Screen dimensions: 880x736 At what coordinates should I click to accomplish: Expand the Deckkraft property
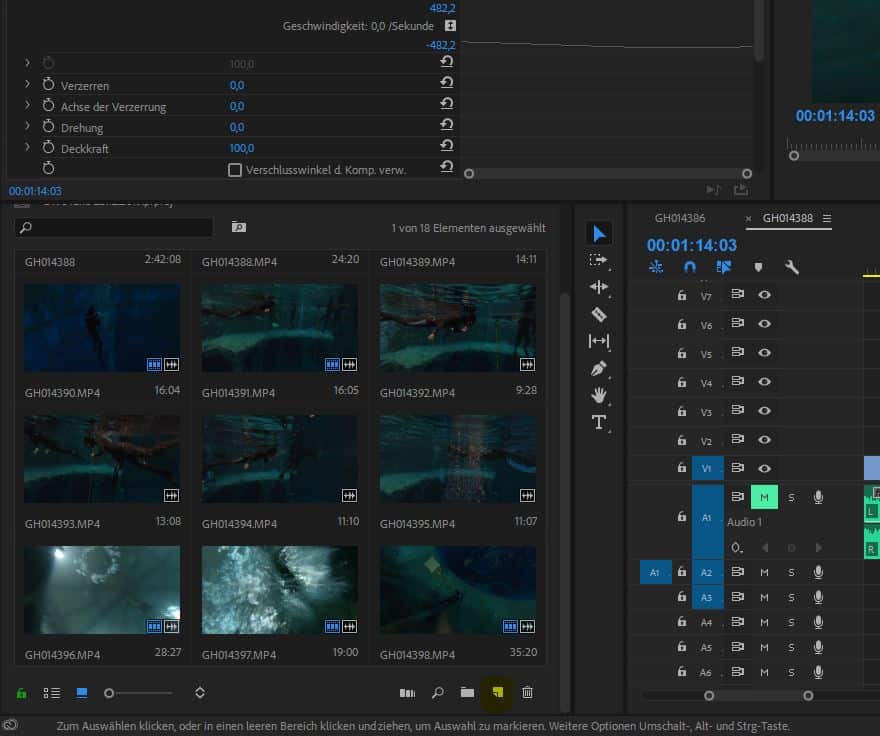pos(27,147)
